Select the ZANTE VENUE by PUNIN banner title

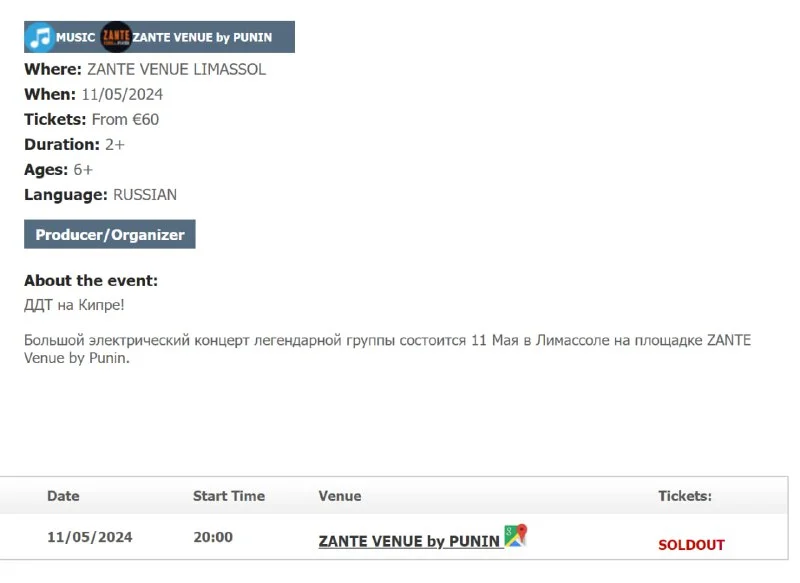click(202, 38)
